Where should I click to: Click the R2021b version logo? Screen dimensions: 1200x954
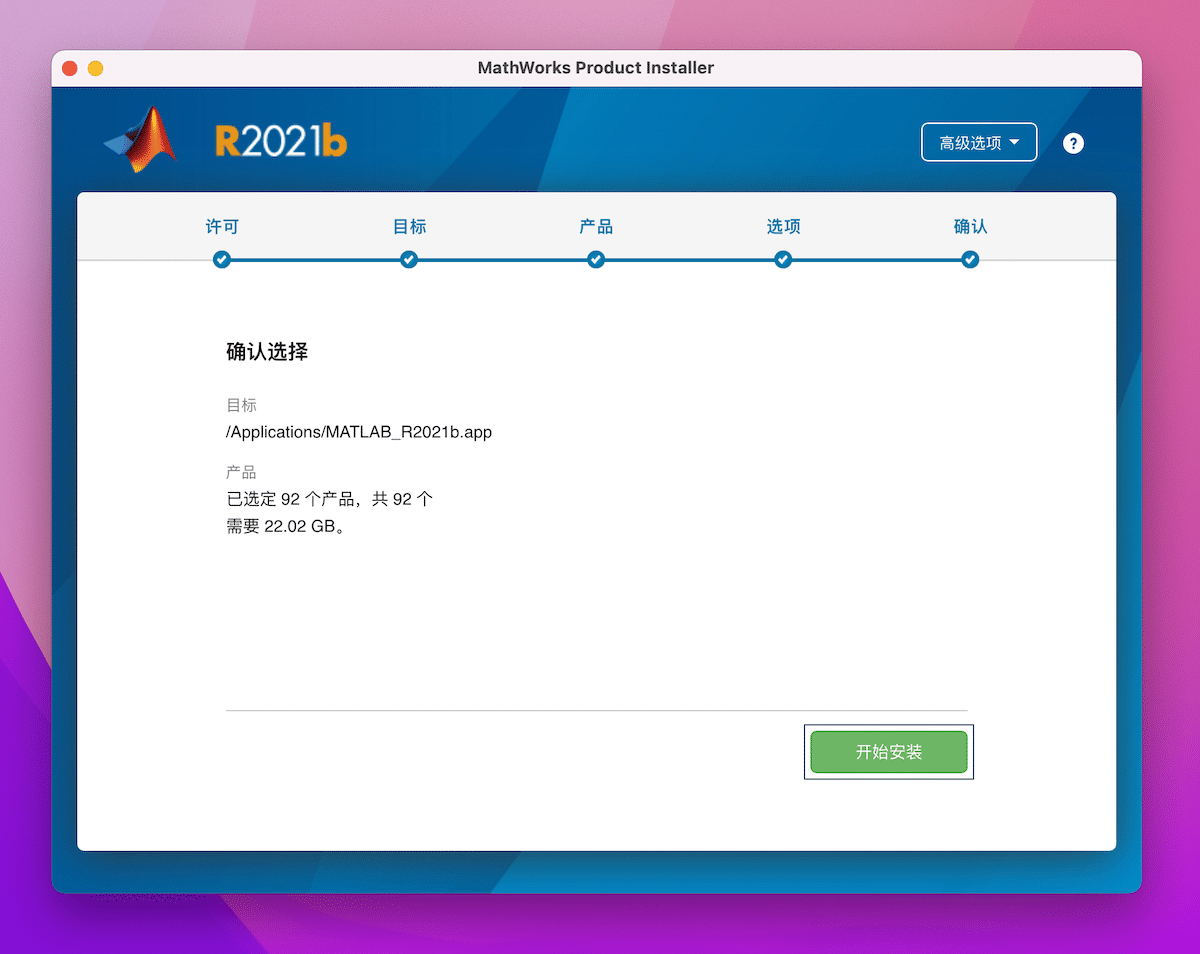pos(281,140)
